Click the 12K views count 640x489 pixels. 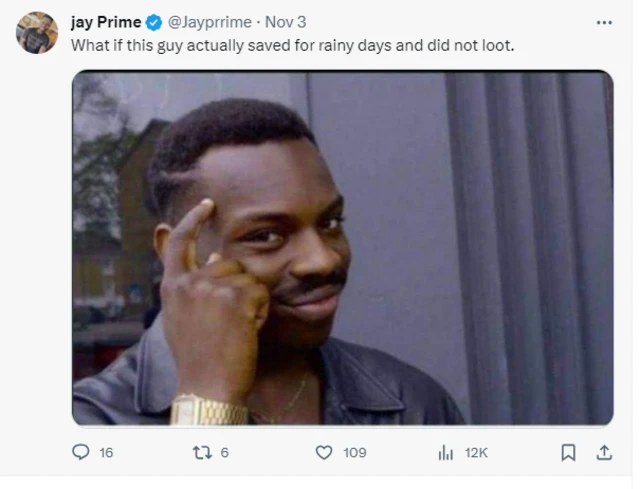[x=476, y=453]
